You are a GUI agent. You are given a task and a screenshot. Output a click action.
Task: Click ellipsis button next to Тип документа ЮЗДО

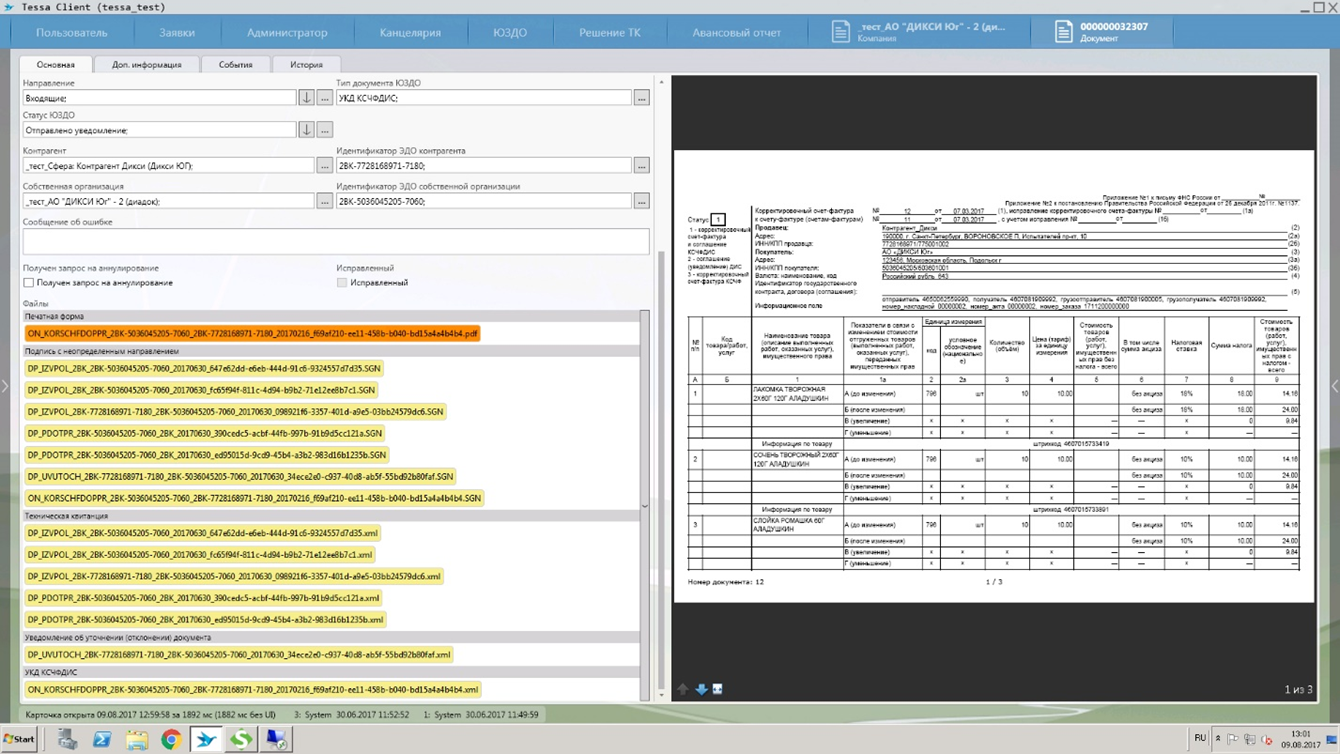[x=641, y=98]
